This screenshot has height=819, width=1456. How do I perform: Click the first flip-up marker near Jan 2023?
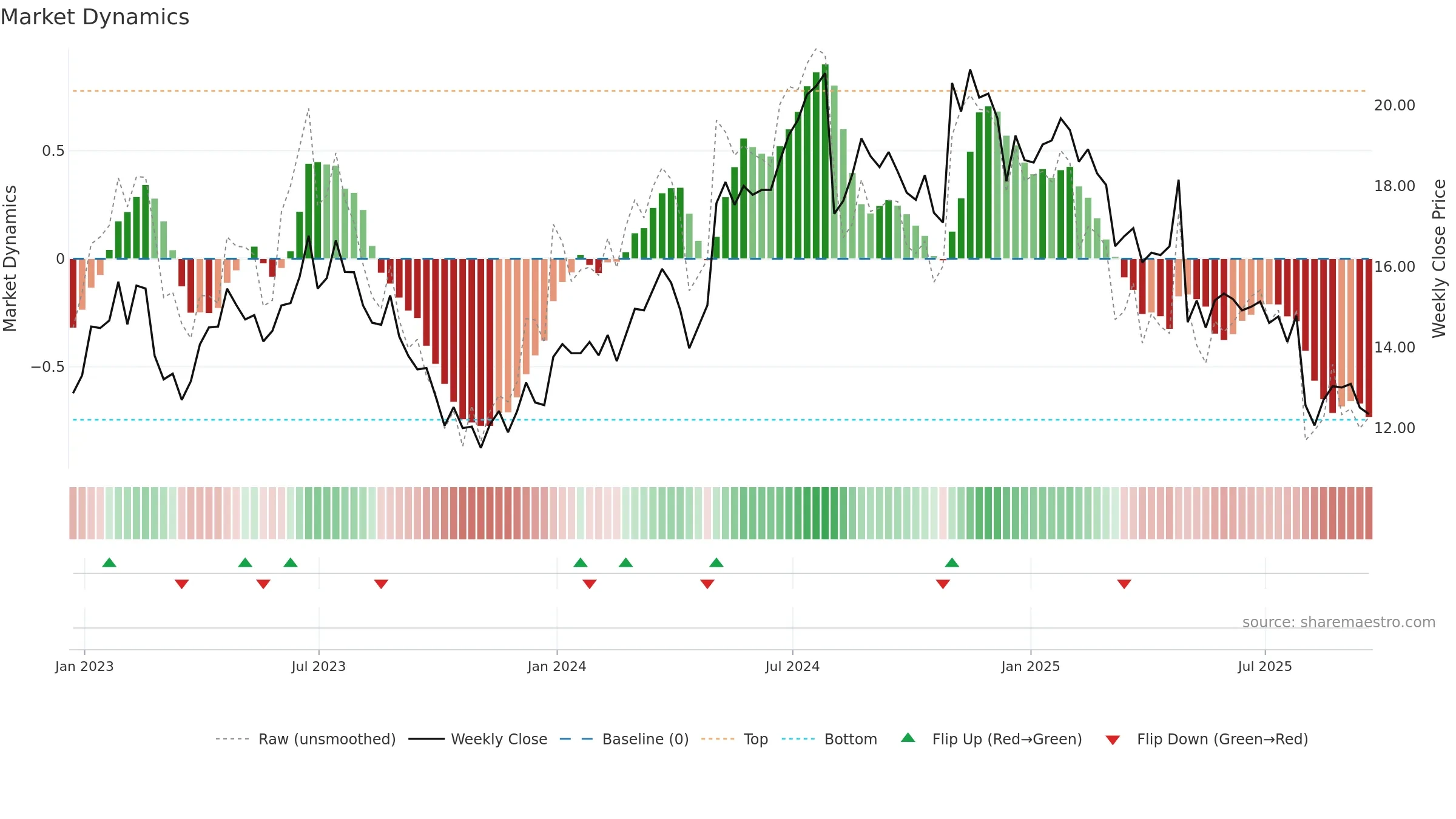(109, 562)
